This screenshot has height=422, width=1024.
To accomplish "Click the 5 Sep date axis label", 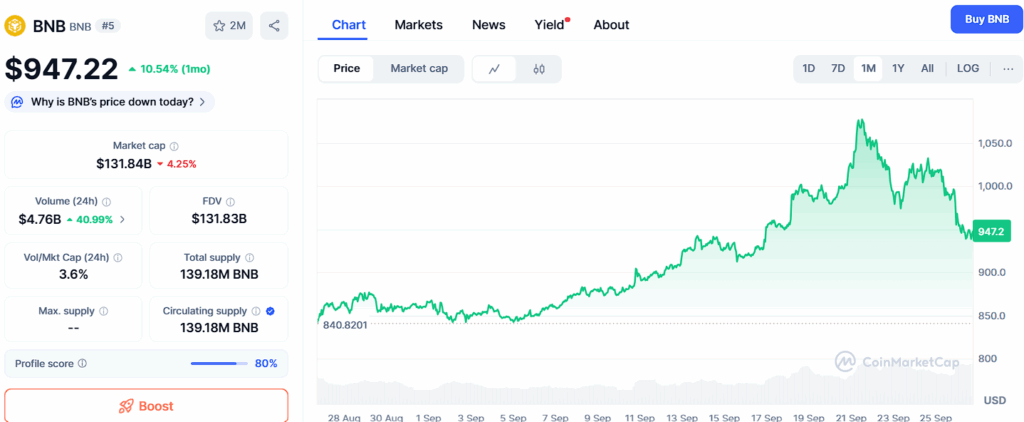I will 513,417.
